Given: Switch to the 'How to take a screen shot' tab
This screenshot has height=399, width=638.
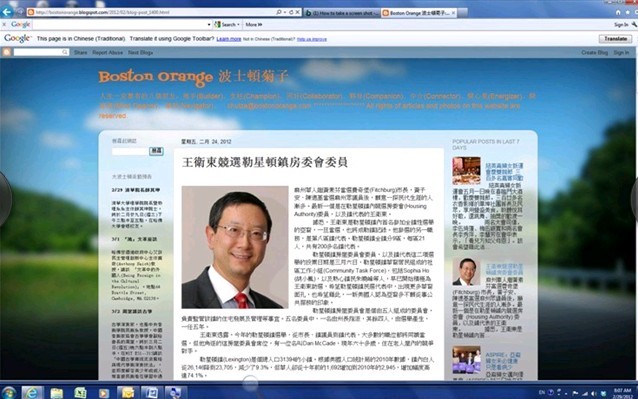Looking at the screenshot, I should tap(342, 13).
